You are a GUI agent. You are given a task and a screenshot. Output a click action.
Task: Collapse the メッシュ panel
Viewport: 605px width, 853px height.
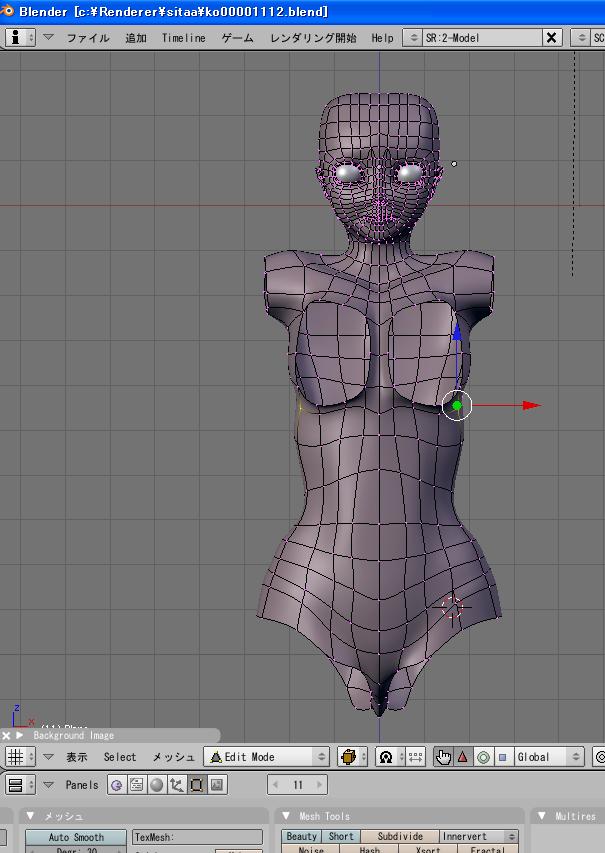[31, 815]
